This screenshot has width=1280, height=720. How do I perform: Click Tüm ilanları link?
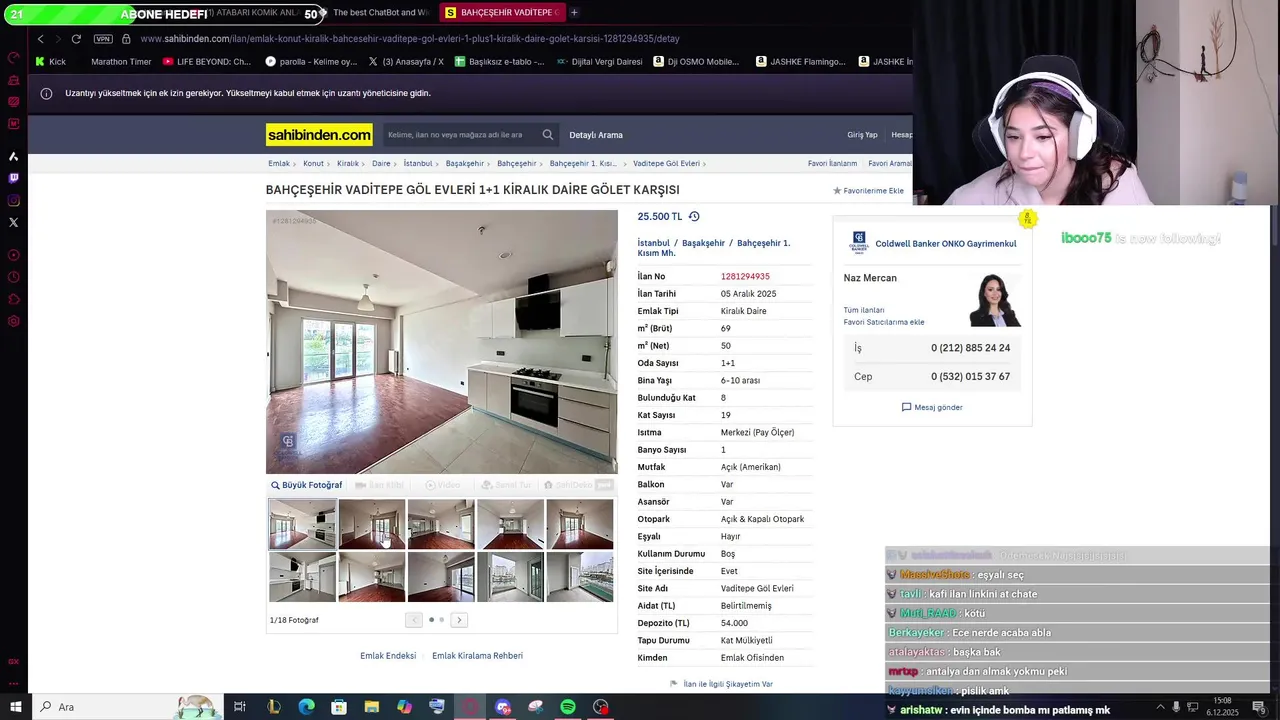click(x=864, y=310)
